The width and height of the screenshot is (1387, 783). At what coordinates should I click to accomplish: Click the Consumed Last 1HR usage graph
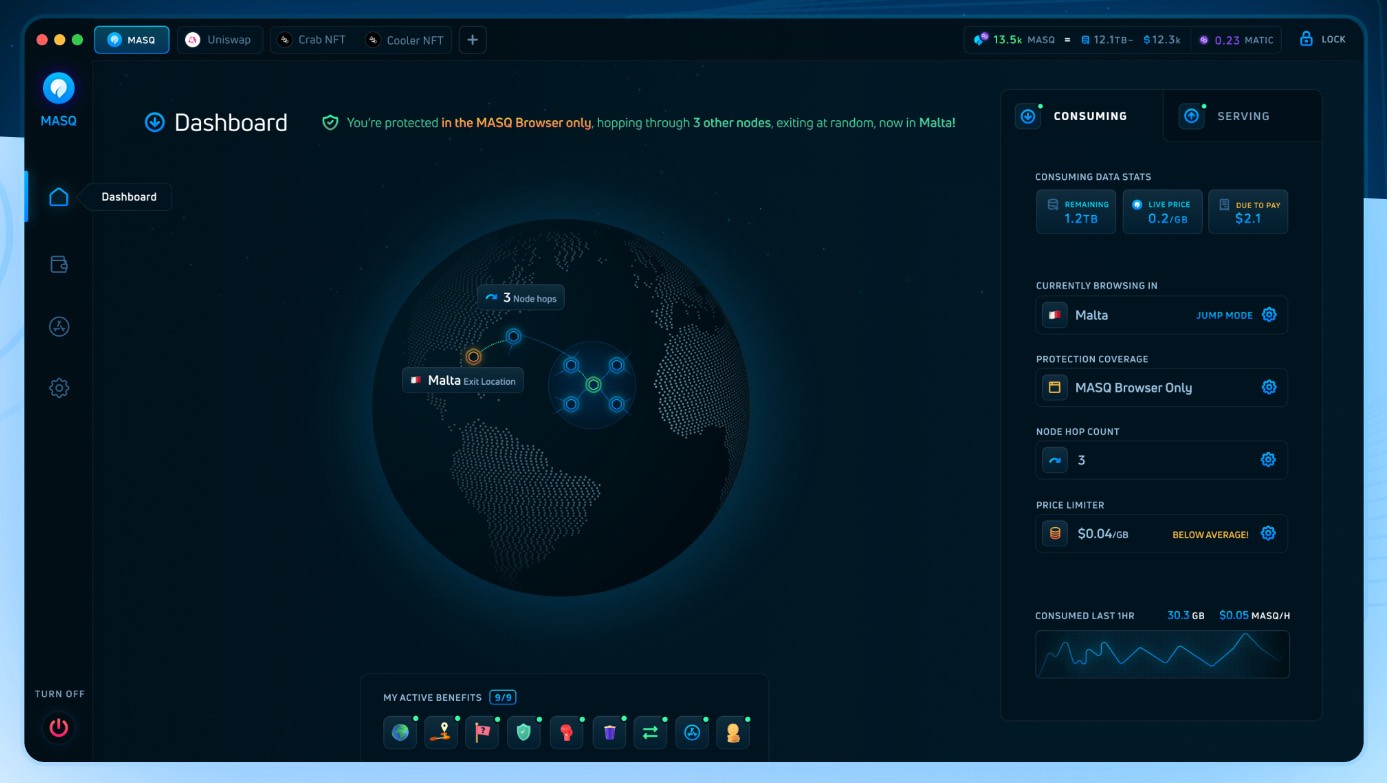pyautogui.click(x=1162, y=654)
